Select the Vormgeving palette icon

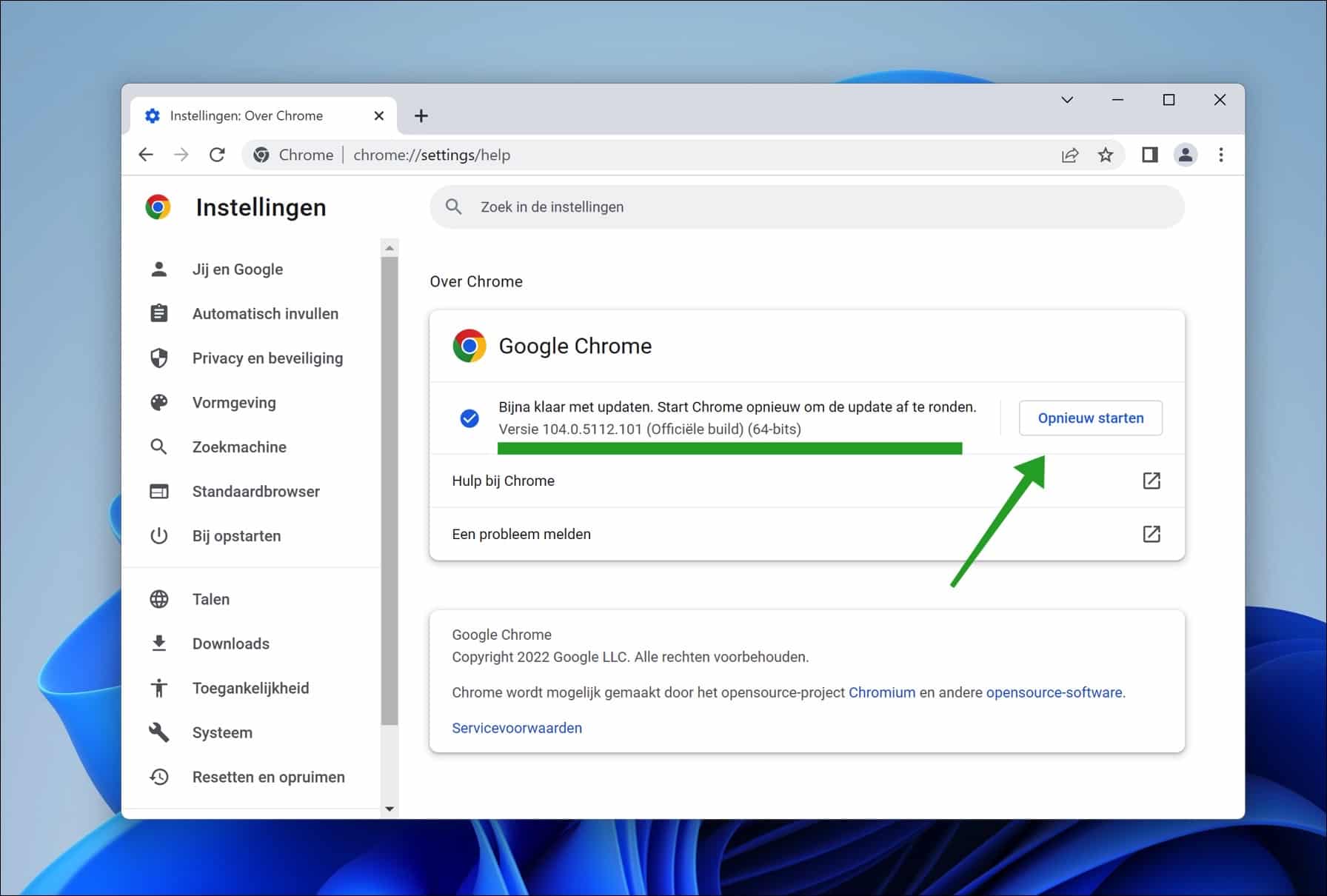pyautogui.click(x=160, y=402)
